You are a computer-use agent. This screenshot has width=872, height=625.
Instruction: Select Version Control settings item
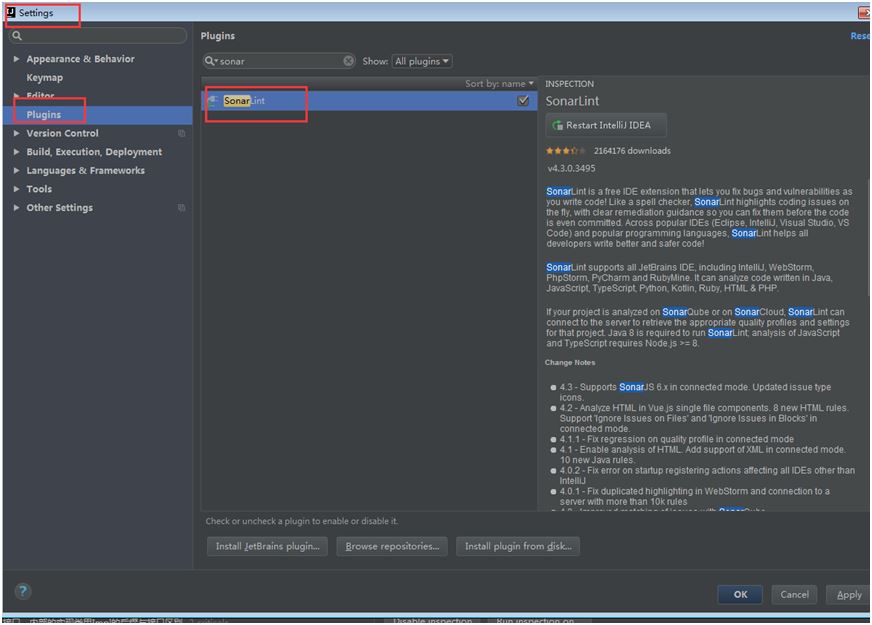[62, 133]
